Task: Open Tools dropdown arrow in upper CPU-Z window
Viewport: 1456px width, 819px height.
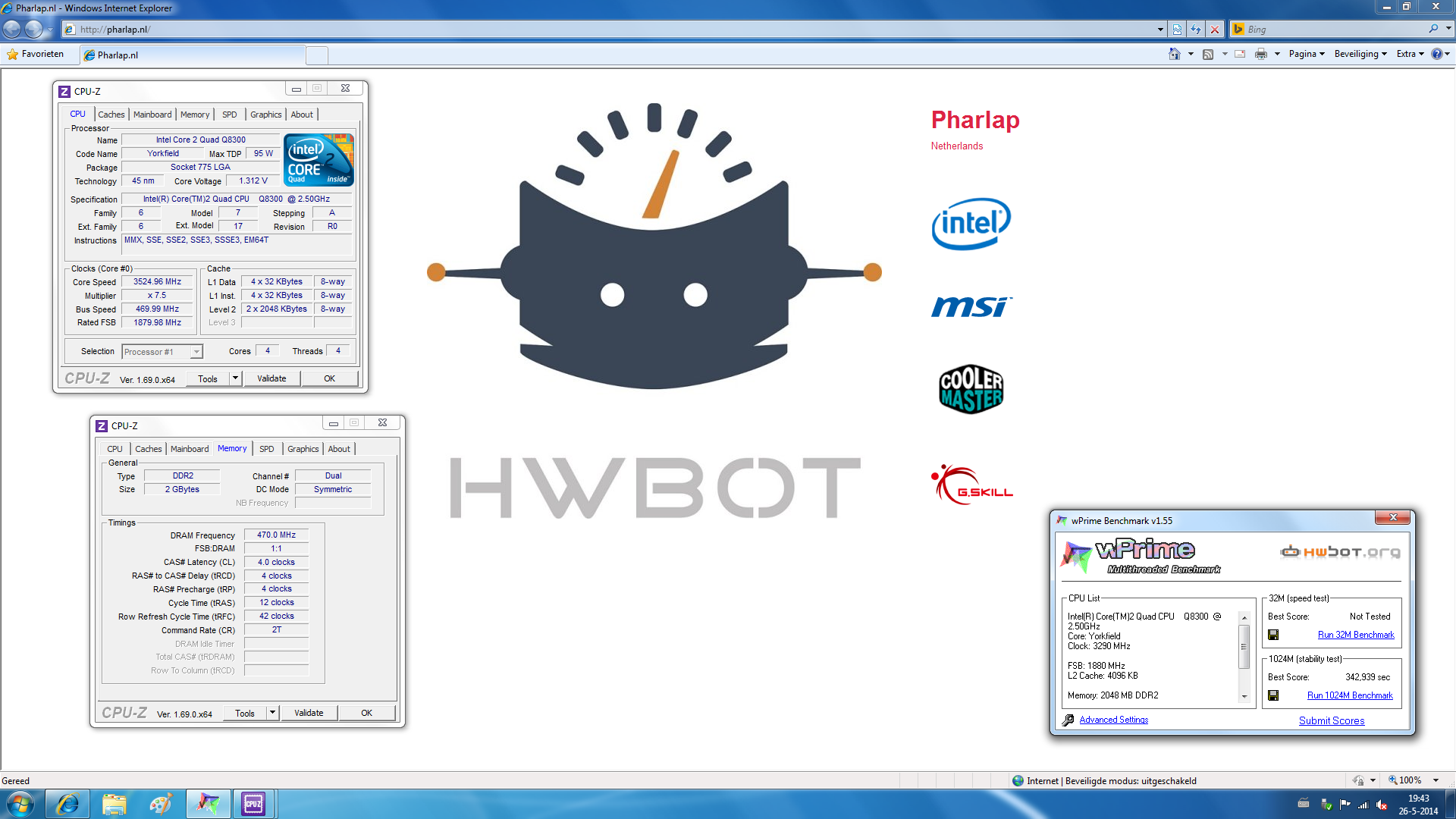Action: click(x=235, y=378)
